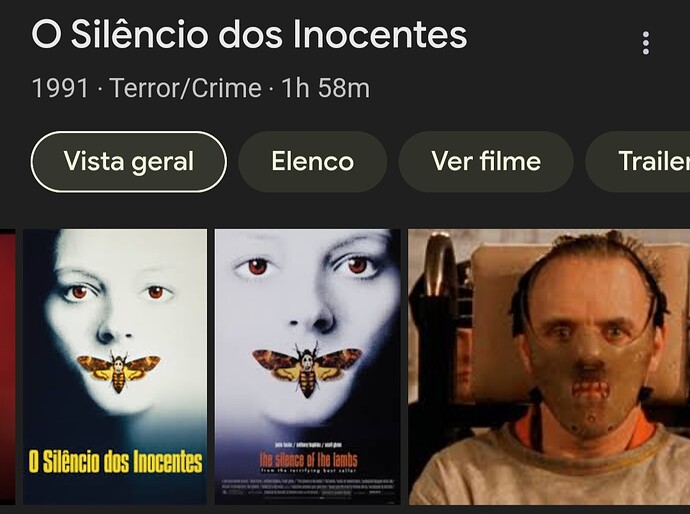Switch to the Elenco tab

click(x=312, y=162)
